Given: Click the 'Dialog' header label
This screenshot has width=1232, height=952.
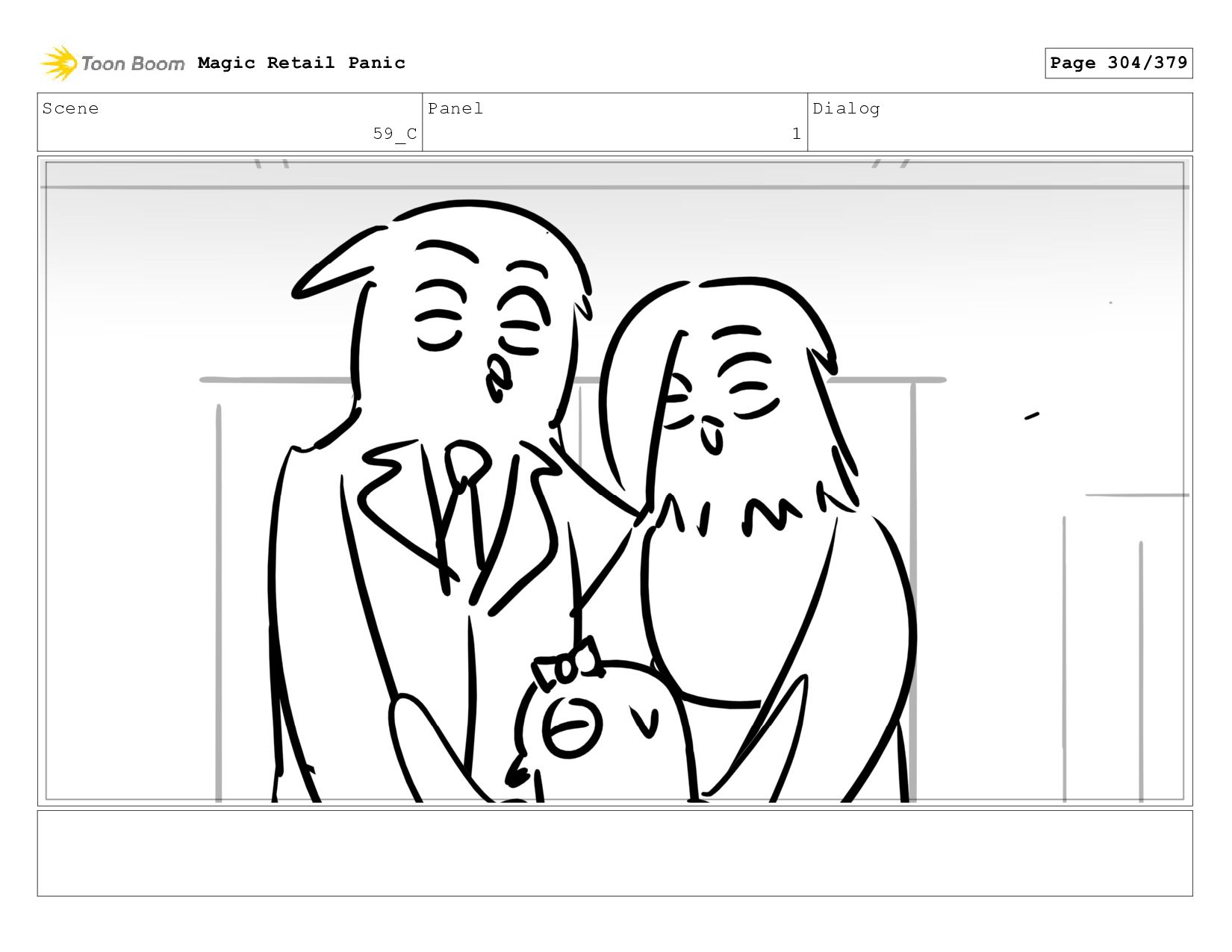Looking at the screenshot, I should (x=846, y=108).
